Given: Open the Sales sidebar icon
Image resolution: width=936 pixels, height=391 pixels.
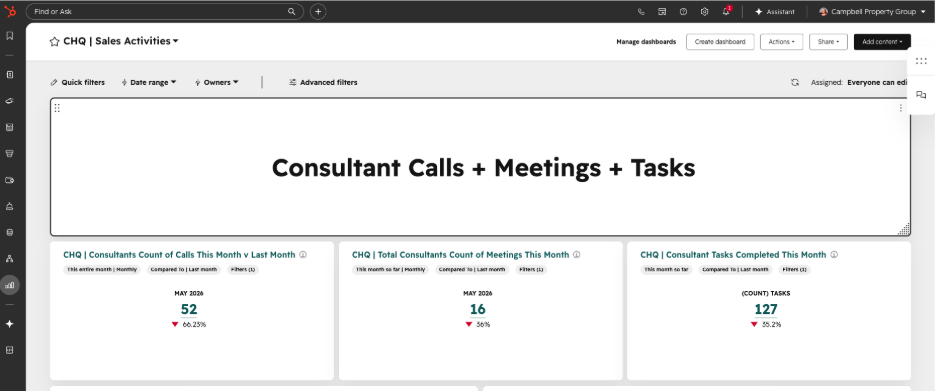Looking at the screenshot, I should tap(10, 153).
